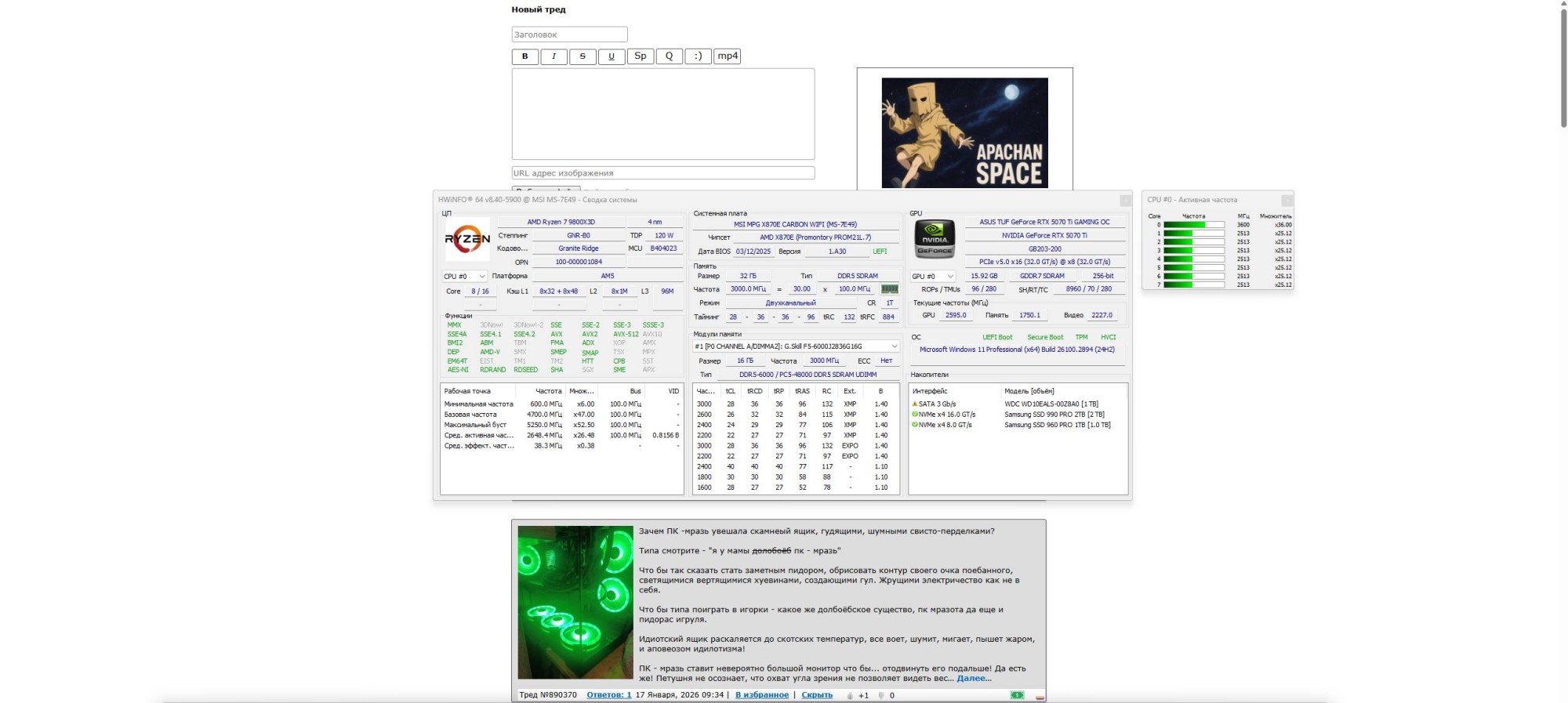Apply italic formatting with the I button
The height and width of the screenshot is (703, 1568).
pos(554,56)
